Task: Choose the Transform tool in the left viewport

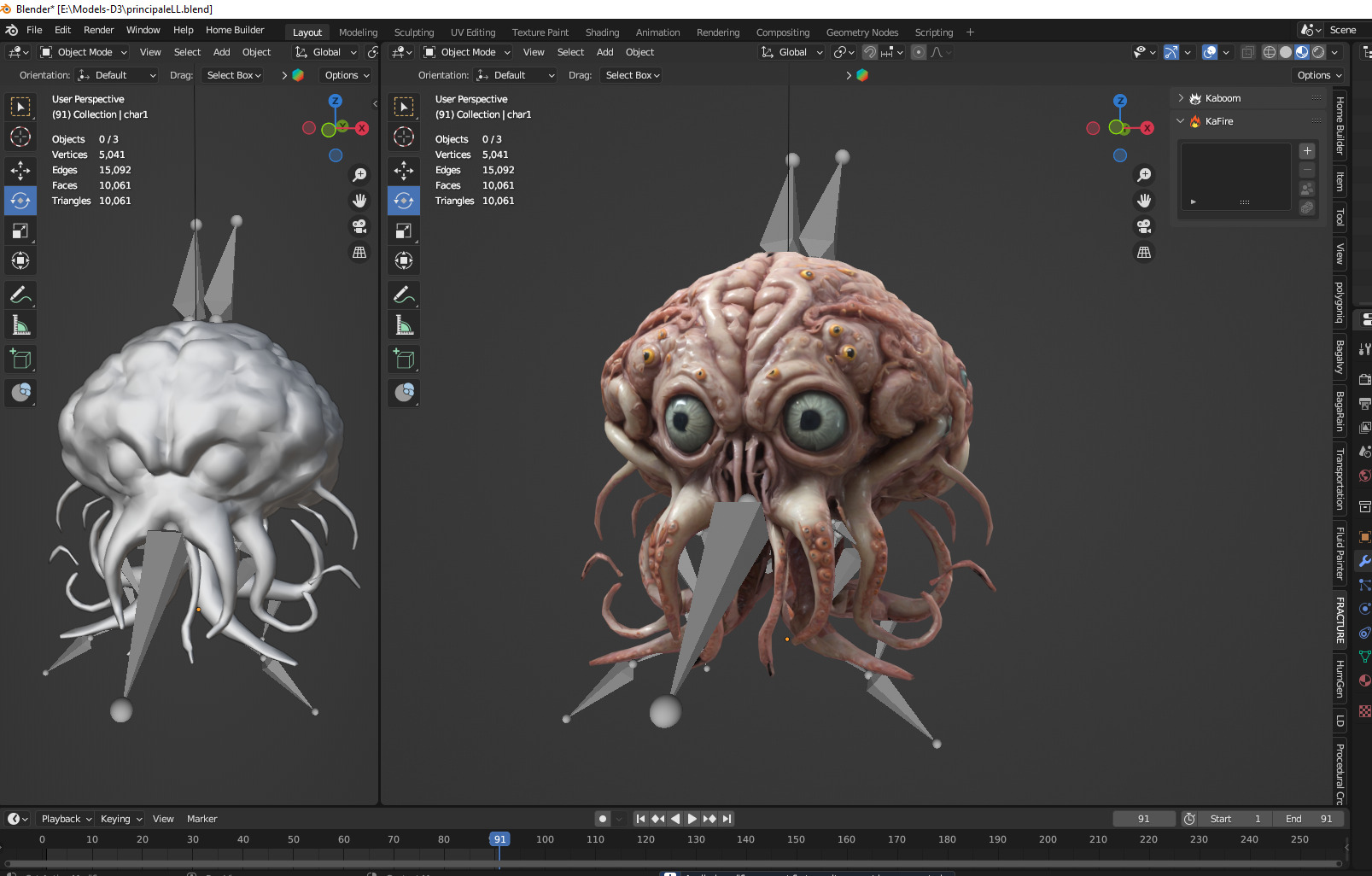Action: point(20,260)
